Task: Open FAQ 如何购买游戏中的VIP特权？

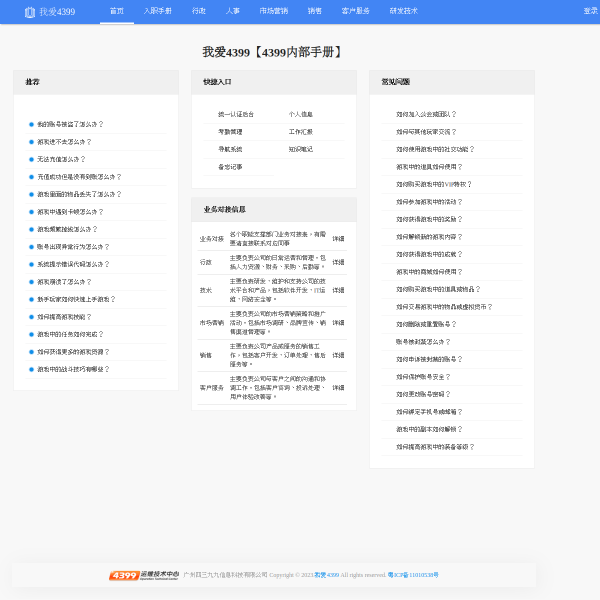Action: click(434, 184)
